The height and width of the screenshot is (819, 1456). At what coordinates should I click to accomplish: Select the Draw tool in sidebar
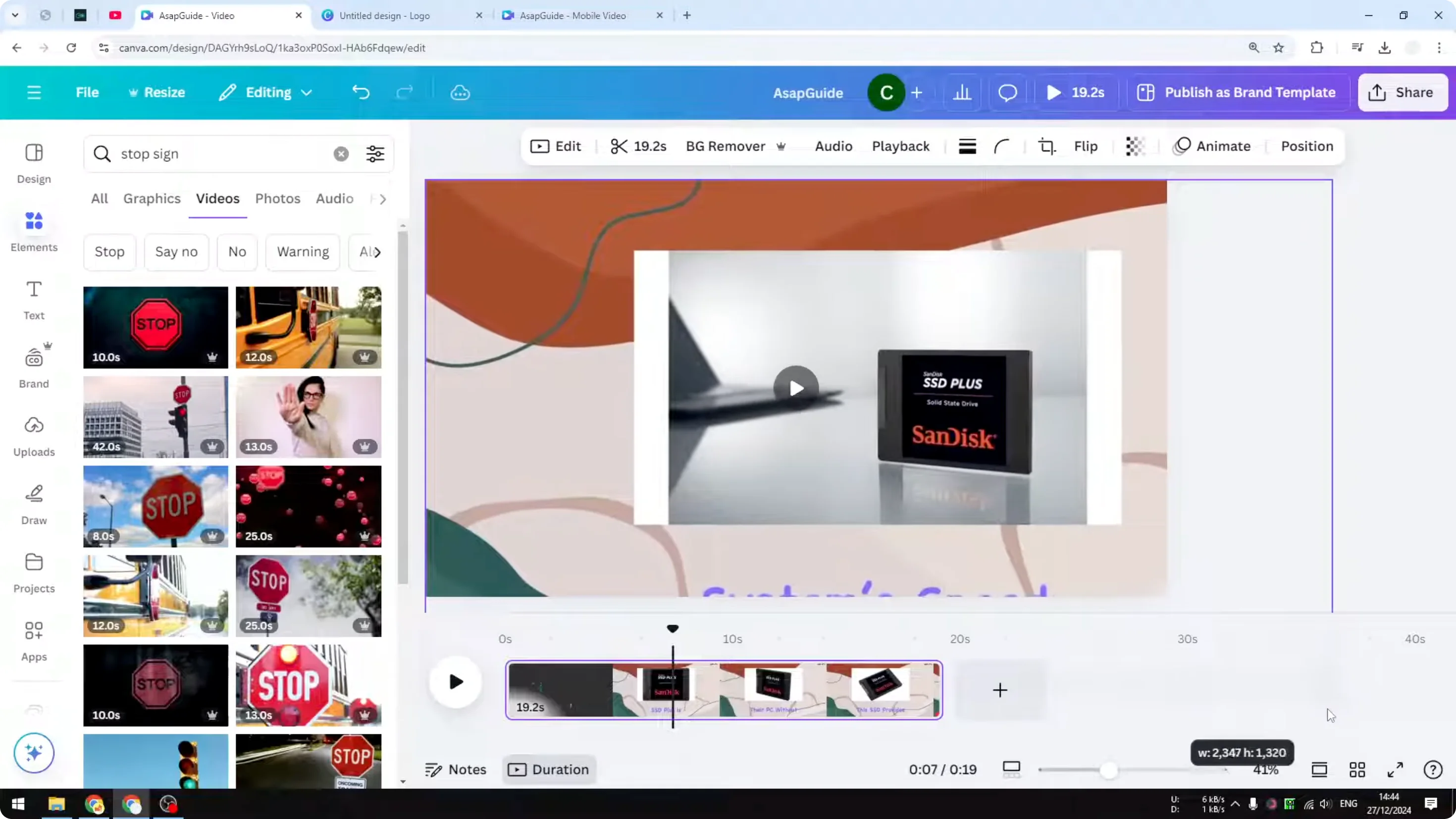coord(33,503)
